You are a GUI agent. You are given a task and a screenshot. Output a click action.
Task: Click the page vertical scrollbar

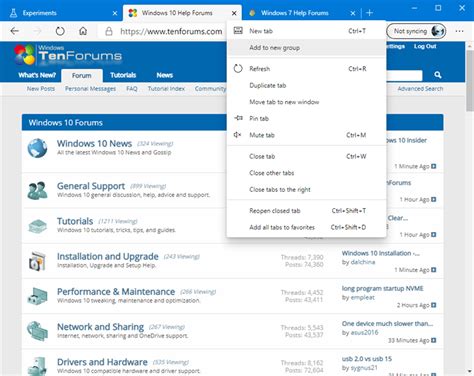tap(470, 81)
